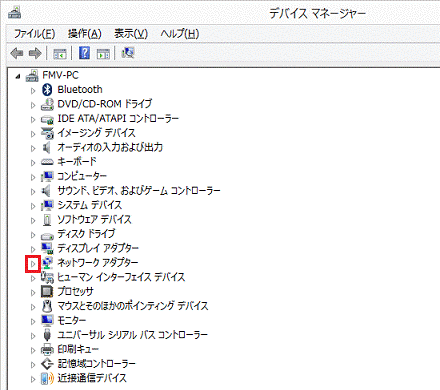Screen dimensions: 440x390
Task: Click the ユニバーサル シリアル バス コントローラー icon
Action: pyautogui.click(x=47, y=335)
